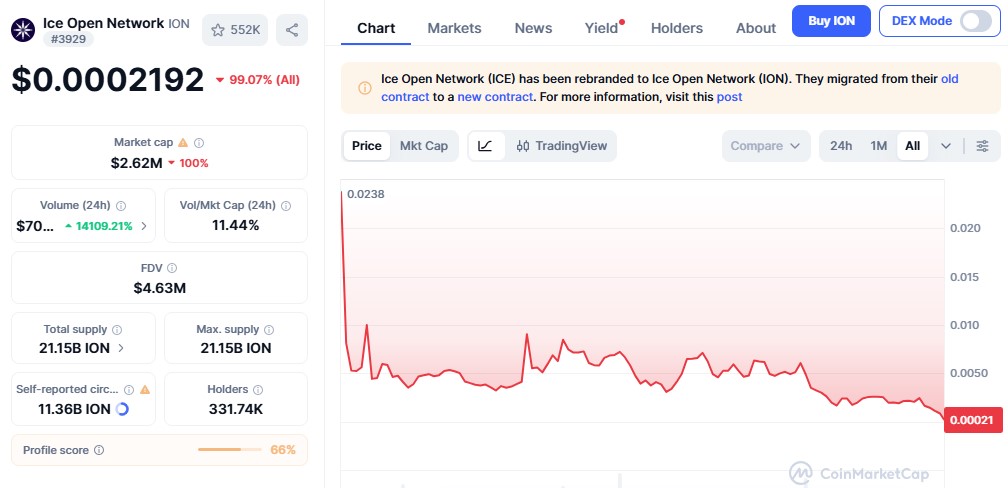Select the Price chart option
Image resolution: width=1008 pixels, height=488 pixels.
366,146
